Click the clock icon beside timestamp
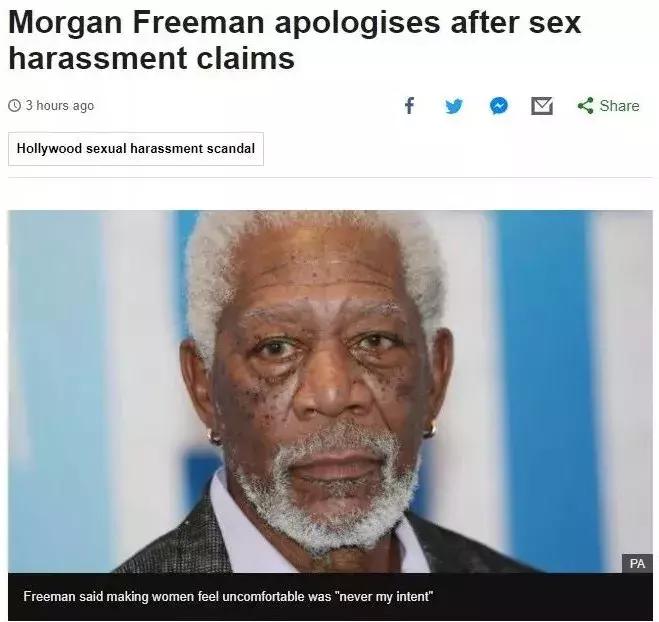Screen dimensions: 659x622 [x=15, y=105]
